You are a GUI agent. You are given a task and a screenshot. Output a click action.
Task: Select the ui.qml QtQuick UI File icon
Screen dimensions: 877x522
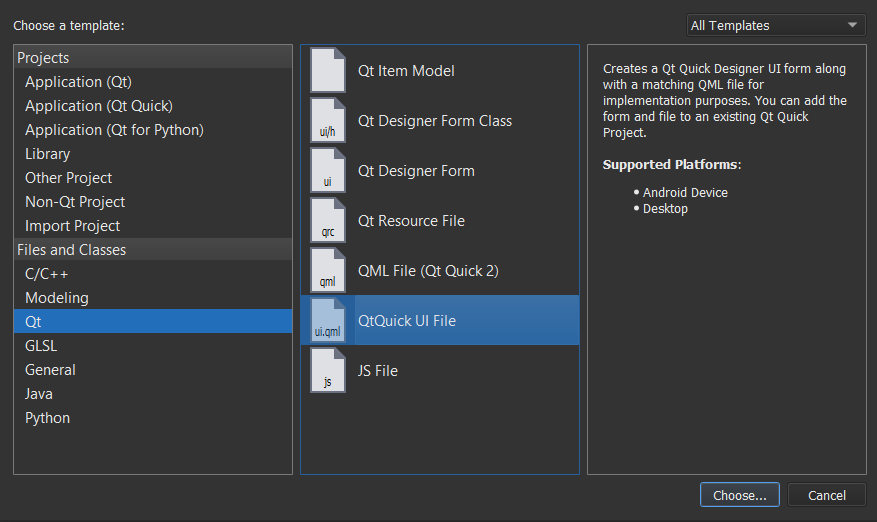[328, 321]
